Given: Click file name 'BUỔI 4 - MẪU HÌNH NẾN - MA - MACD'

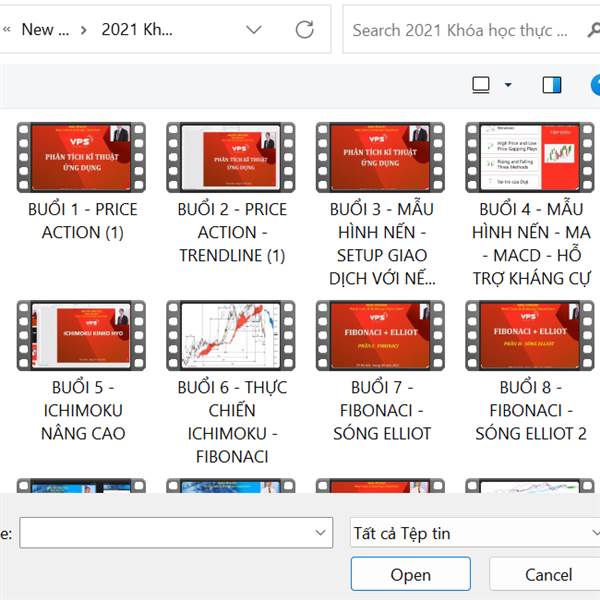Looking at the screenshot, I should click(x=532, y=244).
